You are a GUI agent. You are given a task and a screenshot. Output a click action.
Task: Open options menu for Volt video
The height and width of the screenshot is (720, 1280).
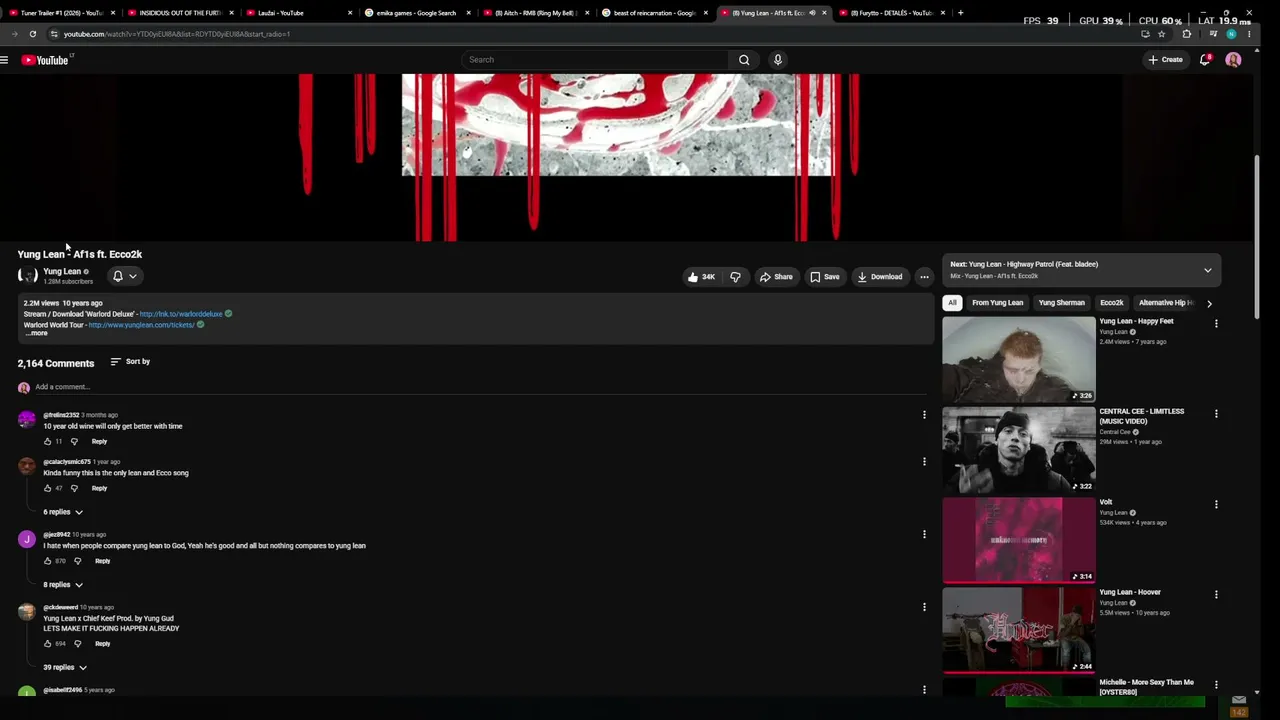(x=1216, y=504)
